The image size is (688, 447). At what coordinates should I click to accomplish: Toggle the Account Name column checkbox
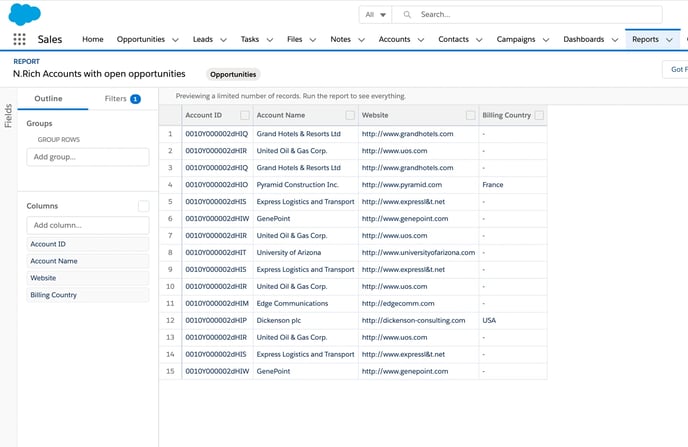click(350, 115)
